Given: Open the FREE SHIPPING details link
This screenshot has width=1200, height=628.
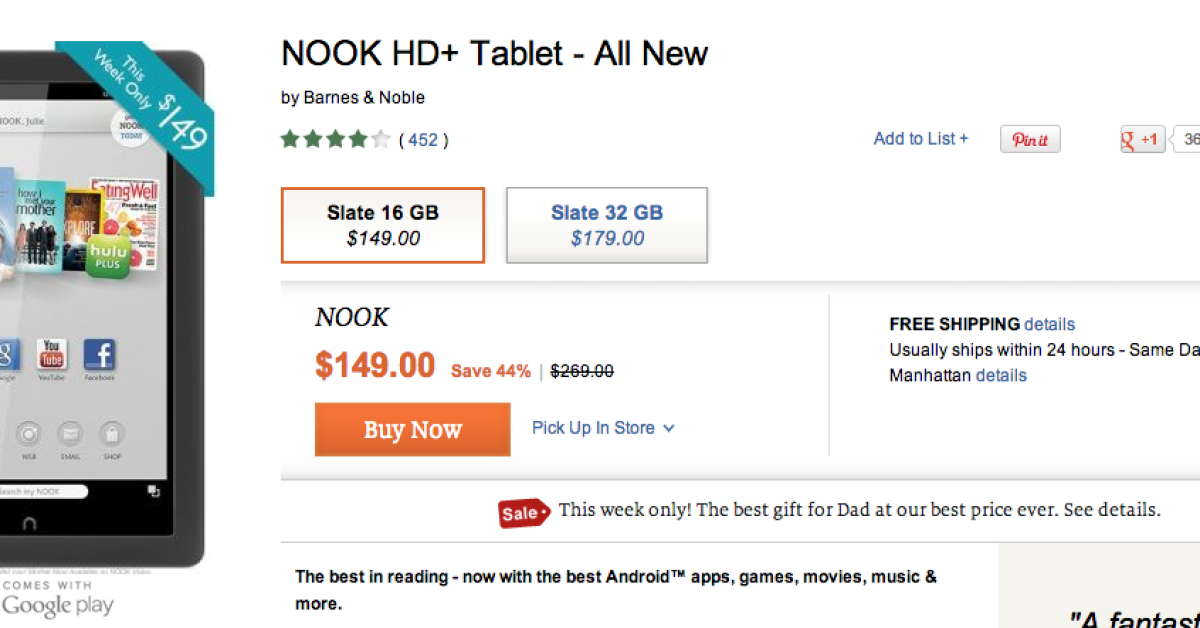Looking at the screenshot, I should 1049,324.
